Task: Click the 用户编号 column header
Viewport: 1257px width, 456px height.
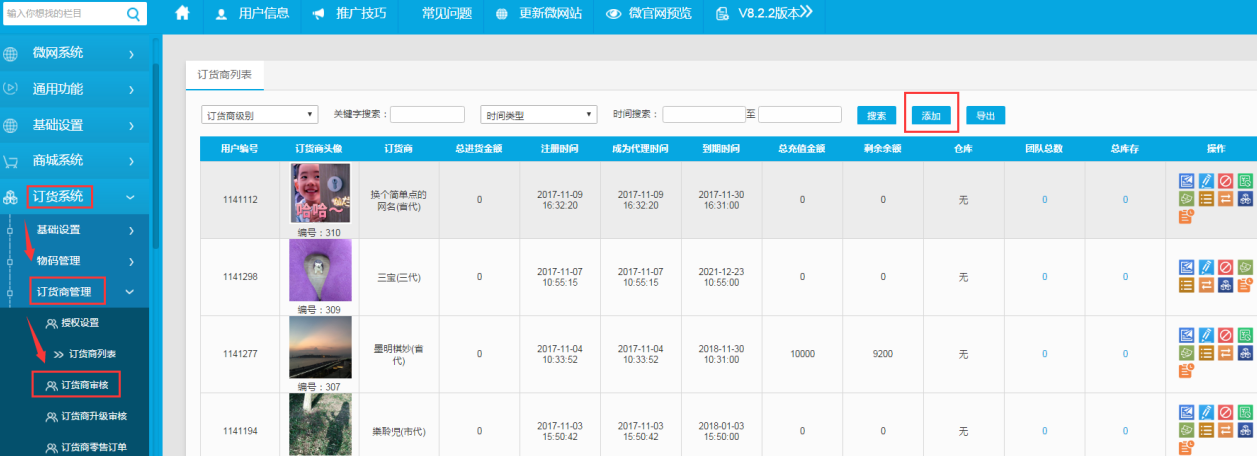Action: [x=240, y=148]
